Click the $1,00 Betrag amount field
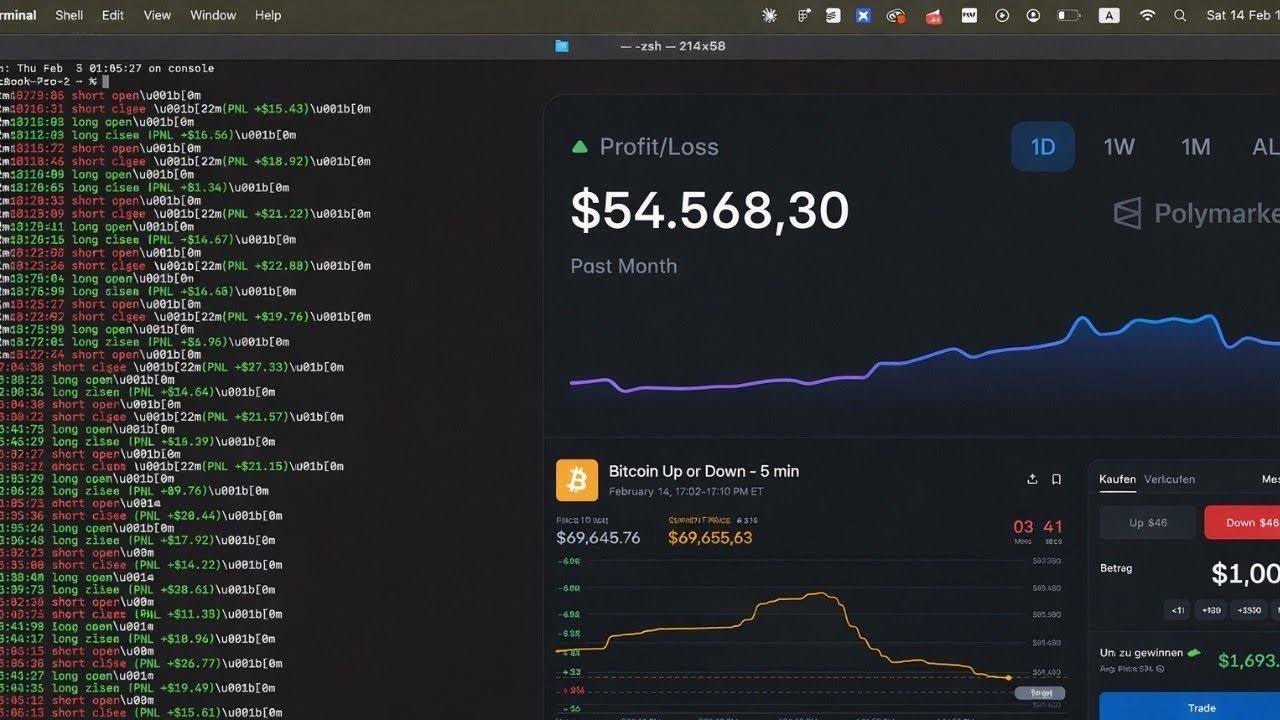Image resolution: width=1280 pixels, height=720 pixels. tap(1245, 573)
